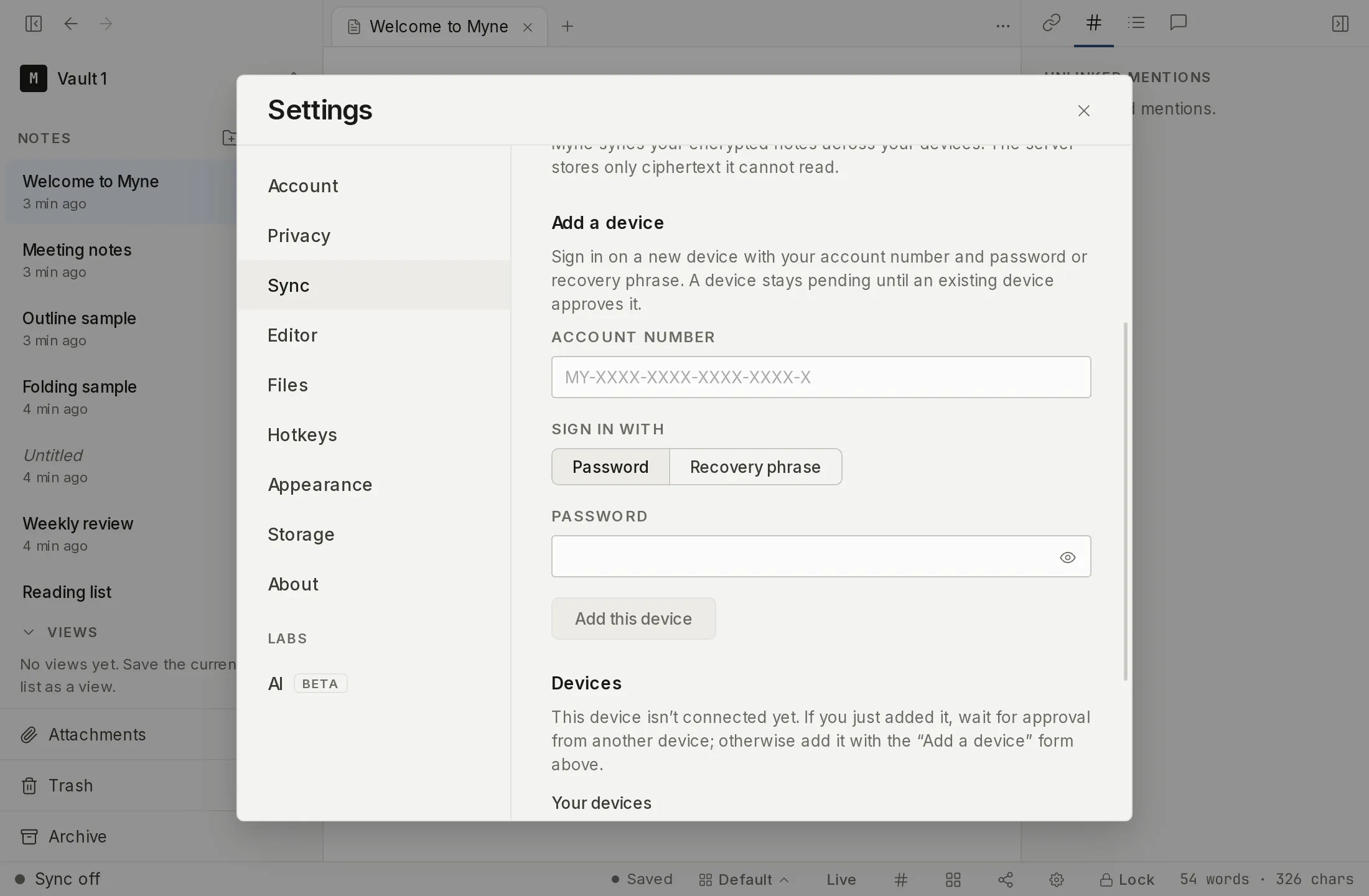This screenshot has width=1369, height=896.
Task: Open the Account settings section
Action: [x=374, y=185]
